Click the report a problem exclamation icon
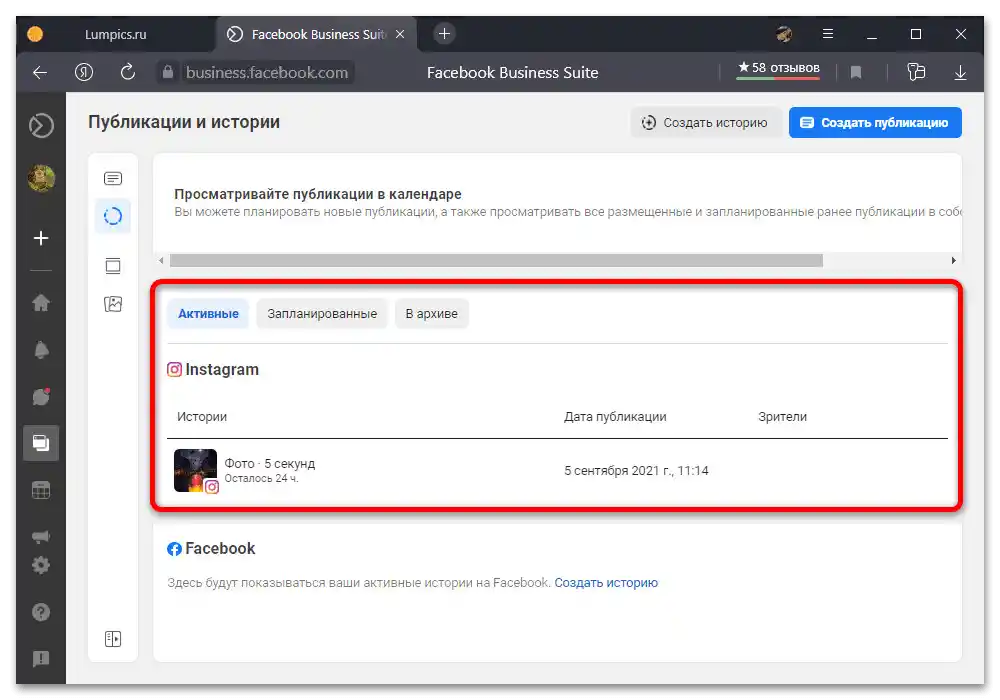The image size is (1000, 700). pyautogui.click(x=41, y=659)
